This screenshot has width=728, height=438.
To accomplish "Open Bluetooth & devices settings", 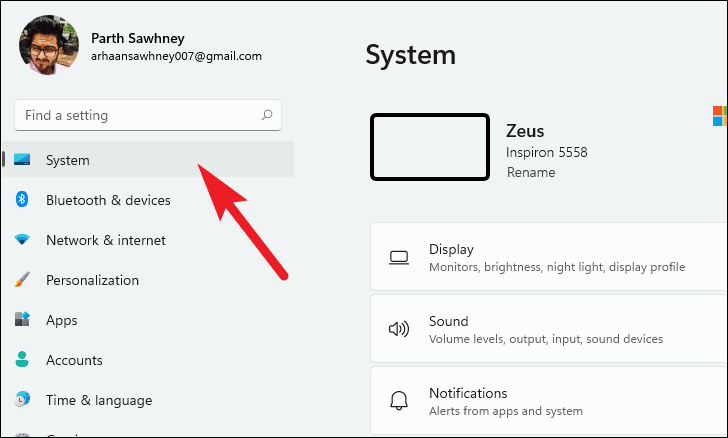I will (148, 200).
